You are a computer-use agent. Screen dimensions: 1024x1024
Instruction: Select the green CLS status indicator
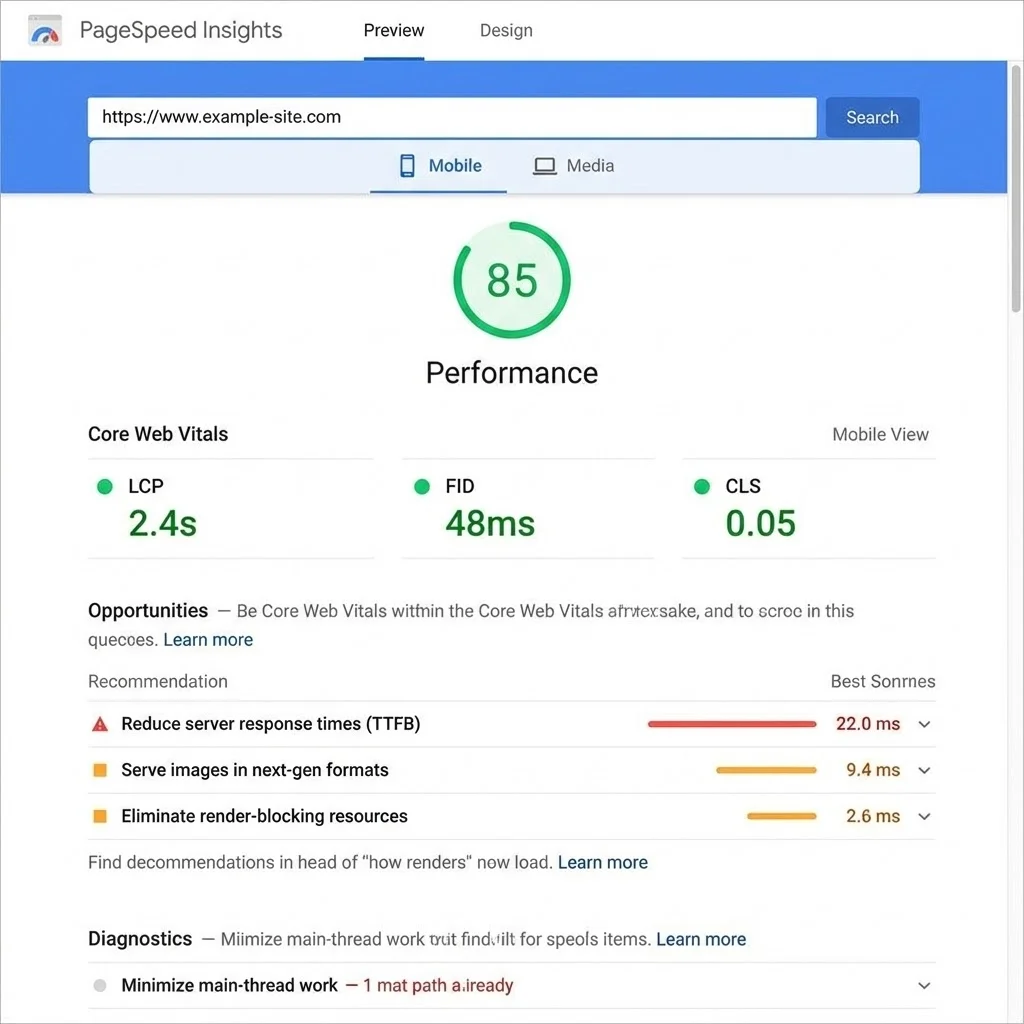(x=702, y=486)
